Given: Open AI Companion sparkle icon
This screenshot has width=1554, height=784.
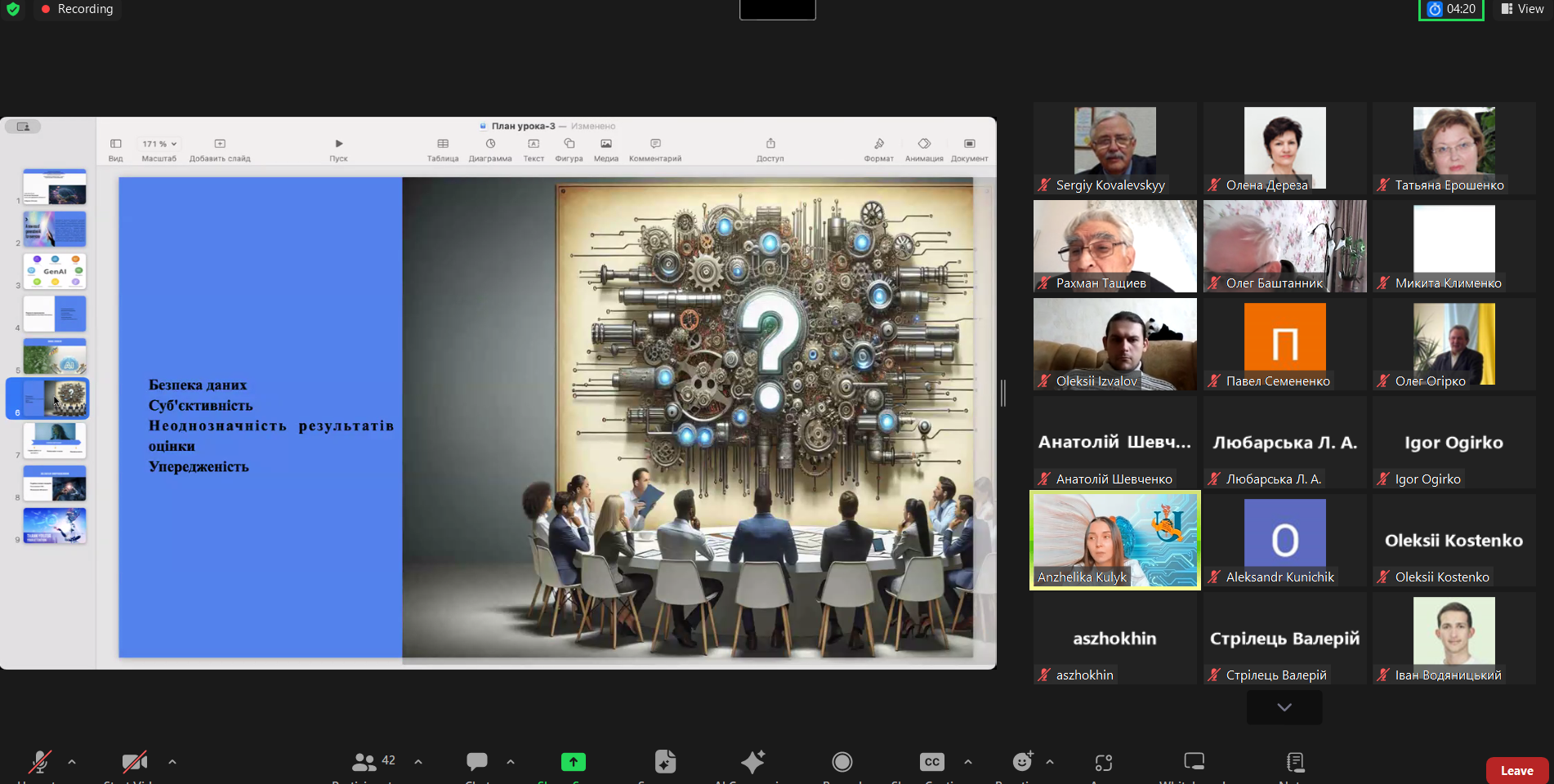Looking at the screenshot, I should click(752, 762).
